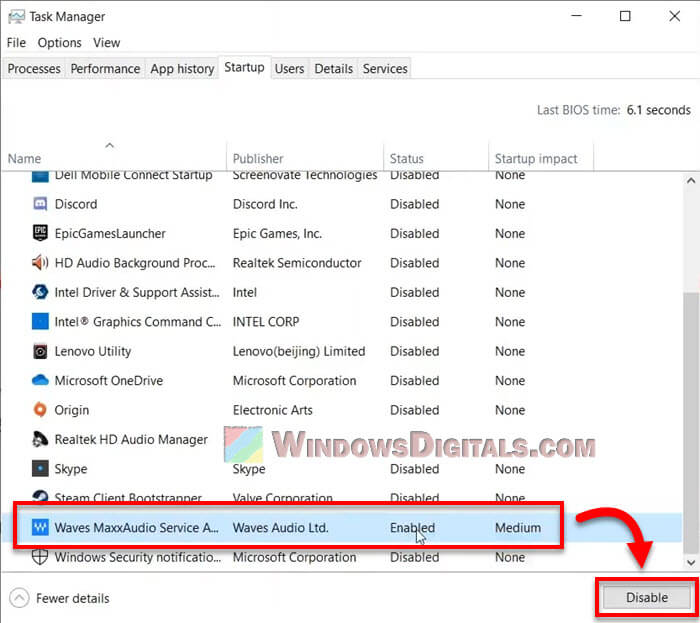Sort by the Status column header
The image size is (700, 623).
[436, 156]
